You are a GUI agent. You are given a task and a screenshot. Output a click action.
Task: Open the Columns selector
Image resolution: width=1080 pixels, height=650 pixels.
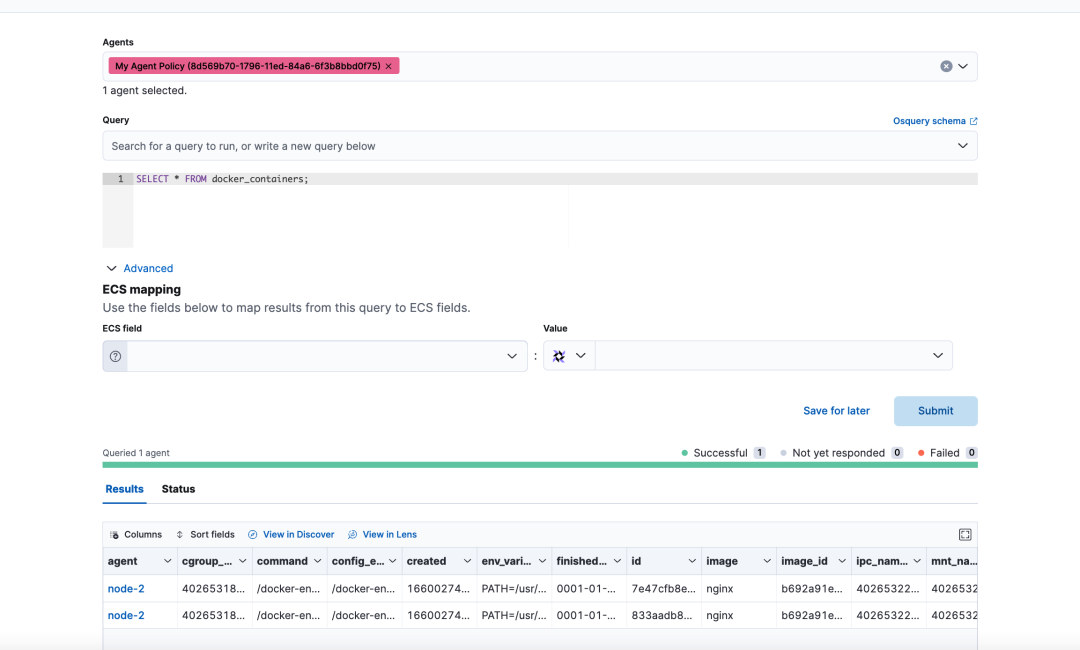(x=136, y=535)
